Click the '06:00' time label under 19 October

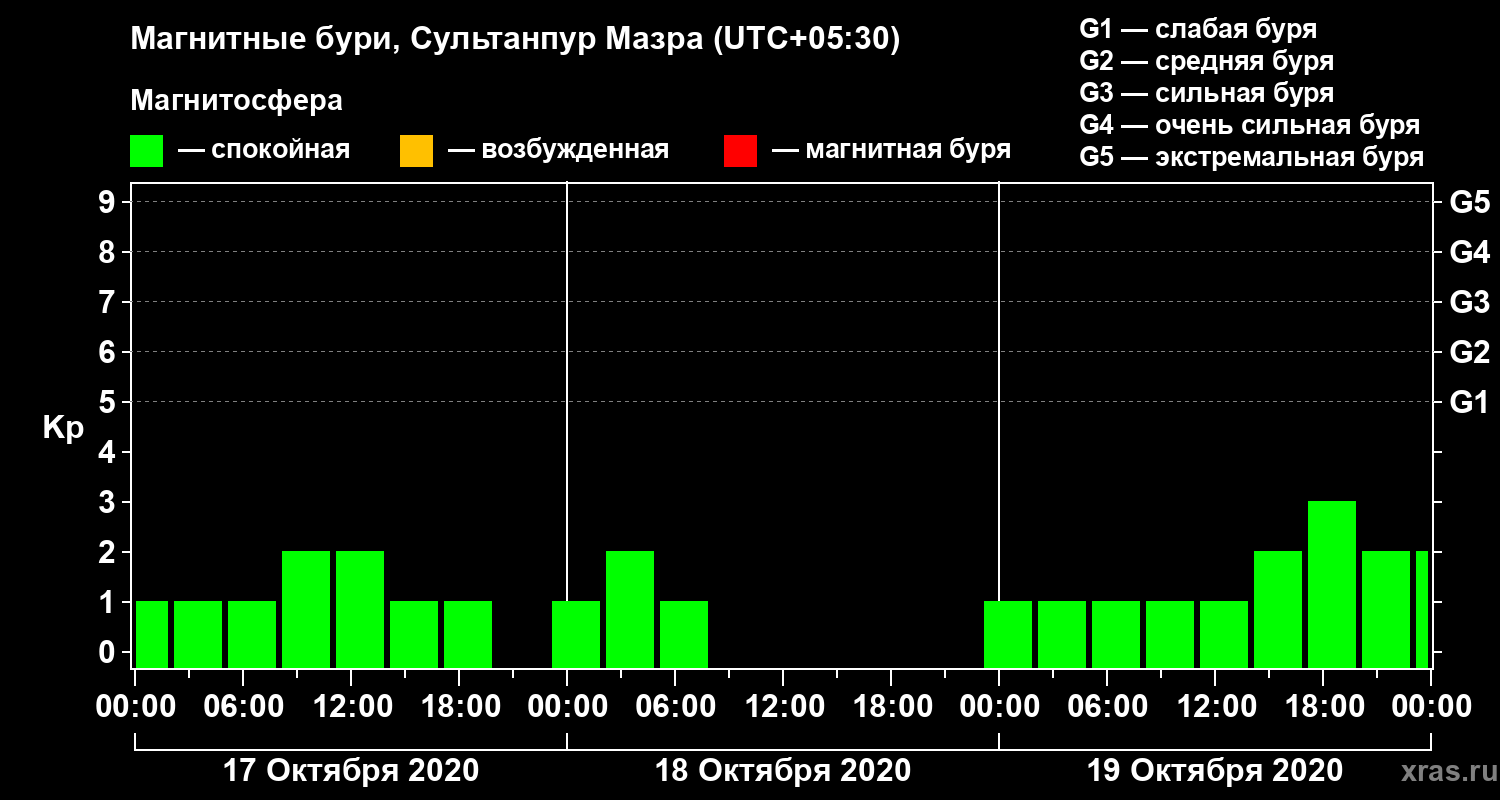1107,706
